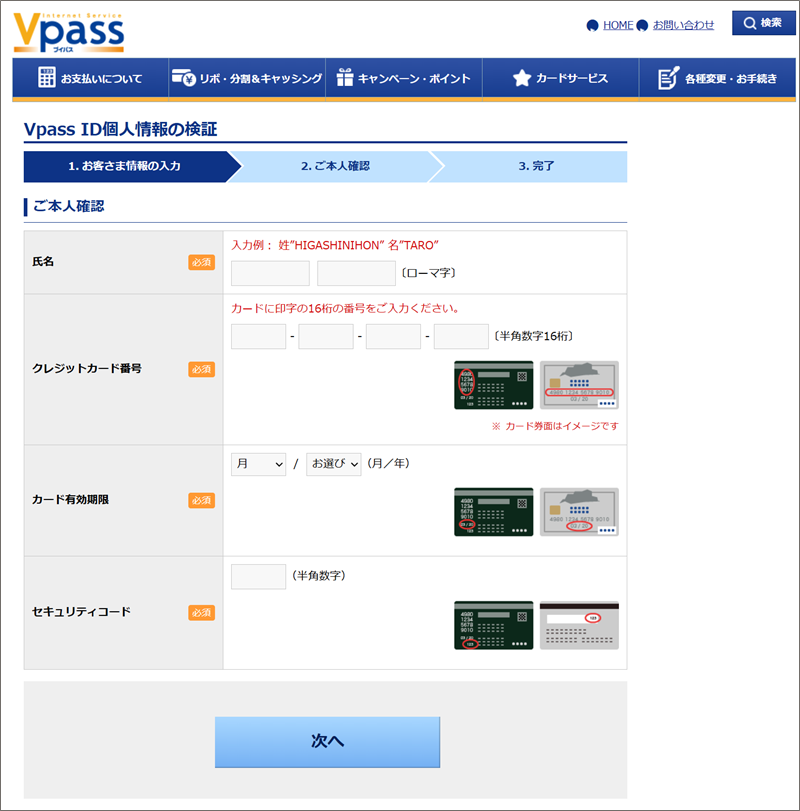
Task: Click the card-yen icon beside リボ・分割
Action: pos(182,78)
